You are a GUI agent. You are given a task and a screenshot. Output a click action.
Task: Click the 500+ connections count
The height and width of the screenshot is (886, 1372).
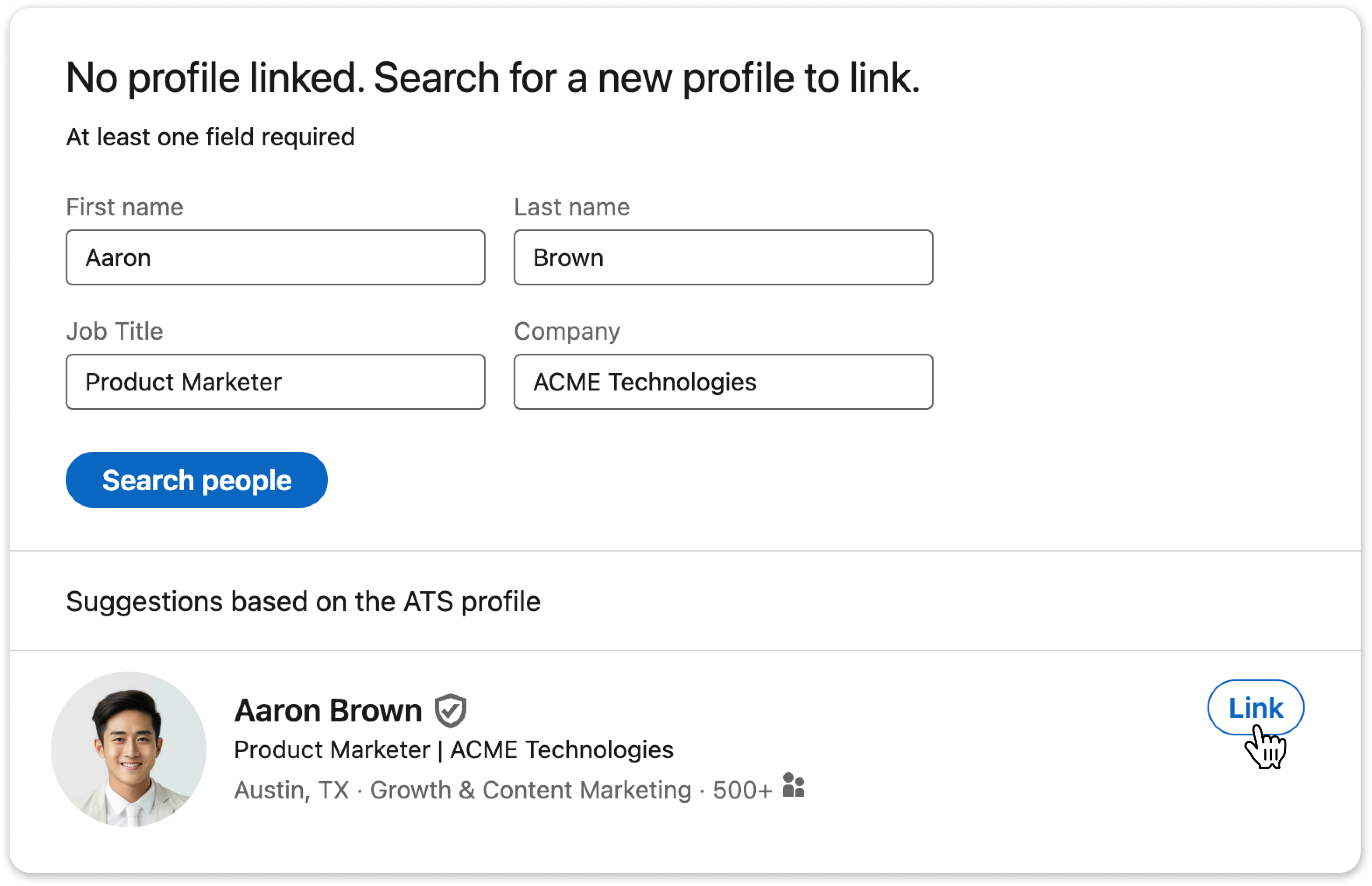(x=742, y=791)
